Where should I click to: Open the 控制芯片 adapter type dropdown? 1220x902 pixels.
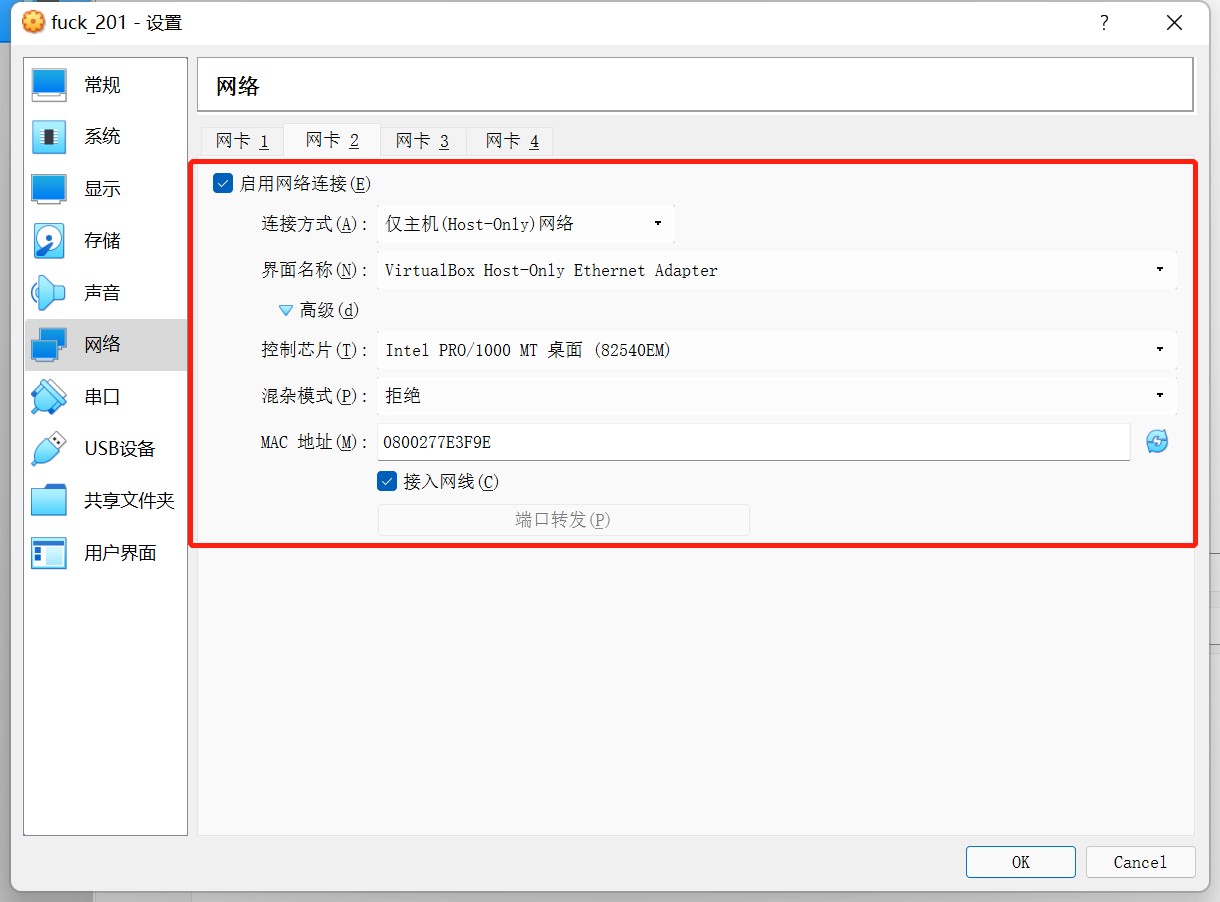click(776, 350)
